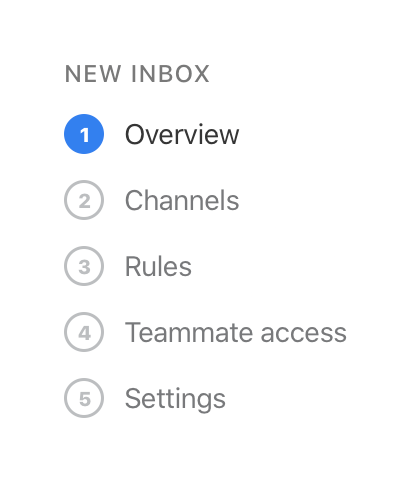The height and width of the screenshot is (482, 411).
Task: Switch to the Channels tab label
Action: point(182,200)
